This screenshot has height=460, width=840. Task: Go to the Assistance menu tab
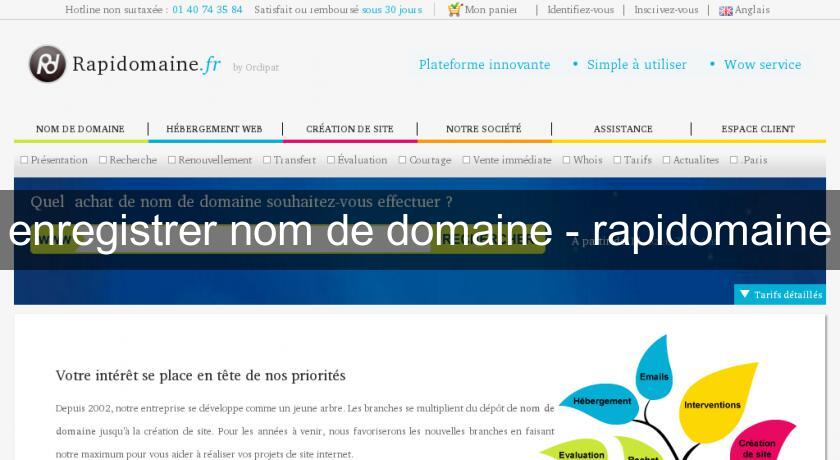click(622, 129)
